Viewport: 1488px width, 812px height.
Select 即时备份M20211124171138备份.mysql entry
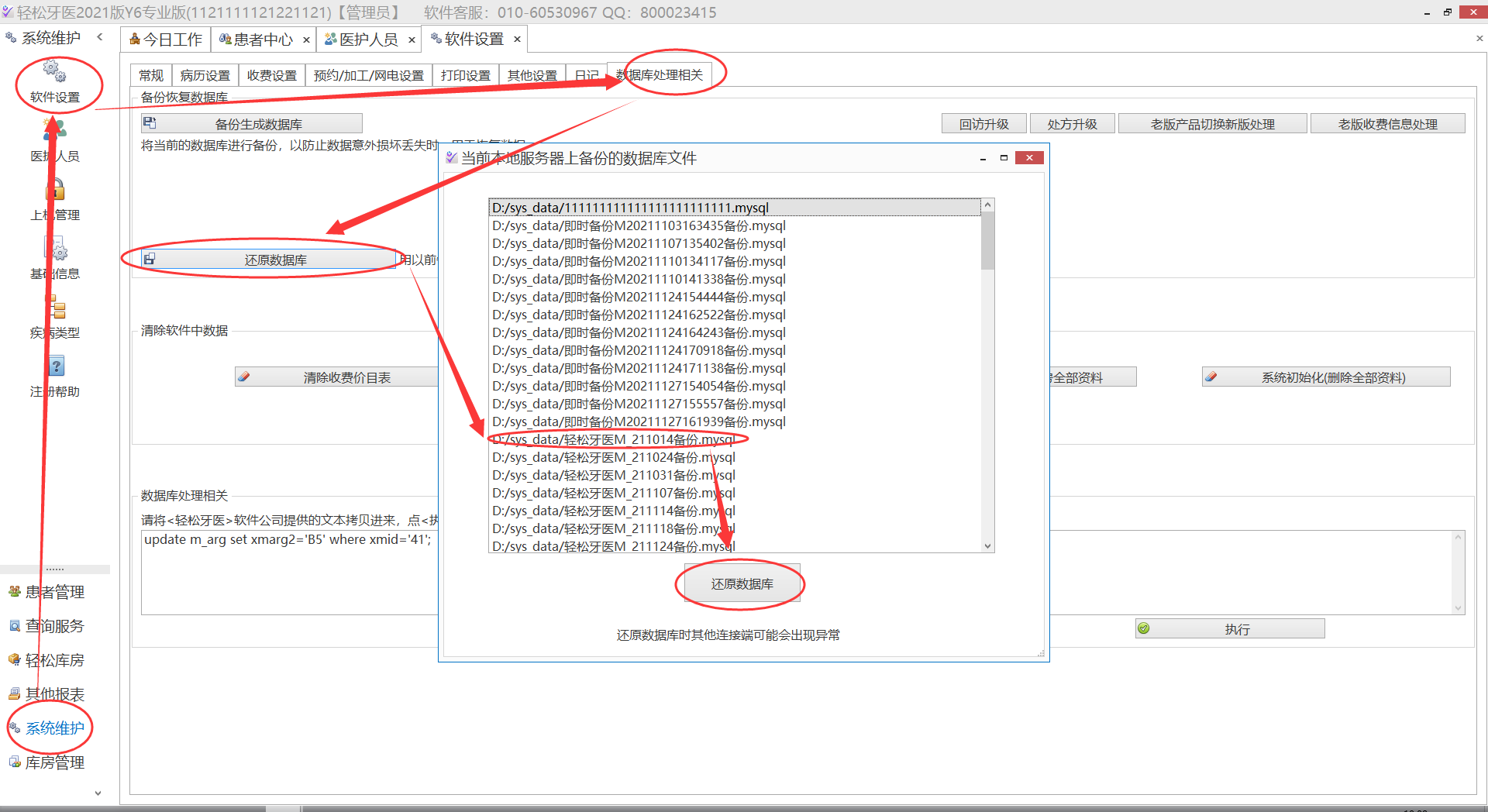(x=735, y=368)
